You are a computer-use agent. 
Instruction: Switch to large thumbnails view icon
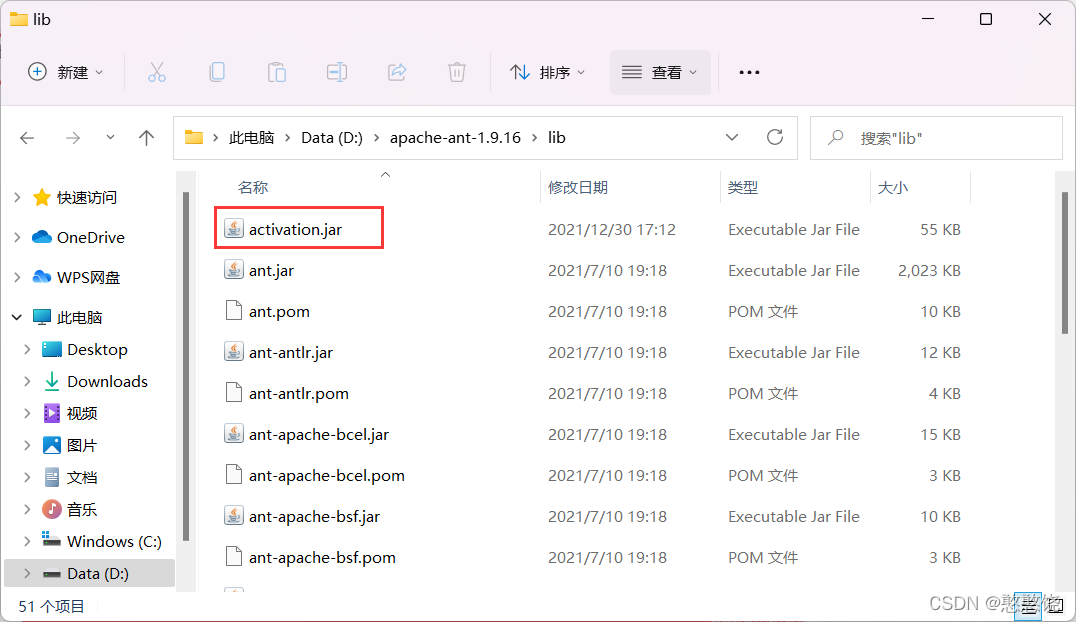(1055, 606)
